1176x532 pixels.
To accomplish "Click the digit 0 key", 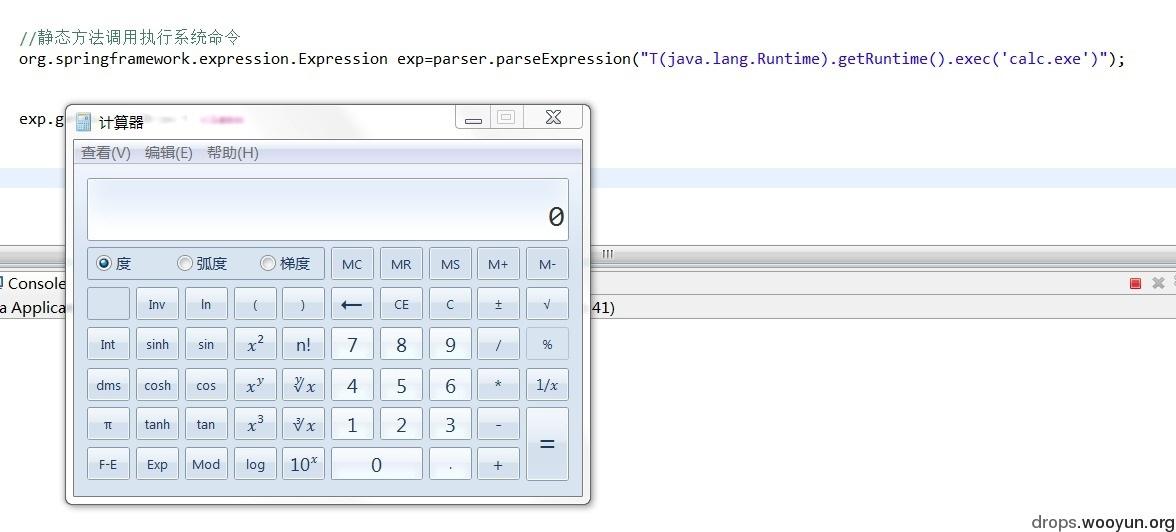I will point(376,464).
